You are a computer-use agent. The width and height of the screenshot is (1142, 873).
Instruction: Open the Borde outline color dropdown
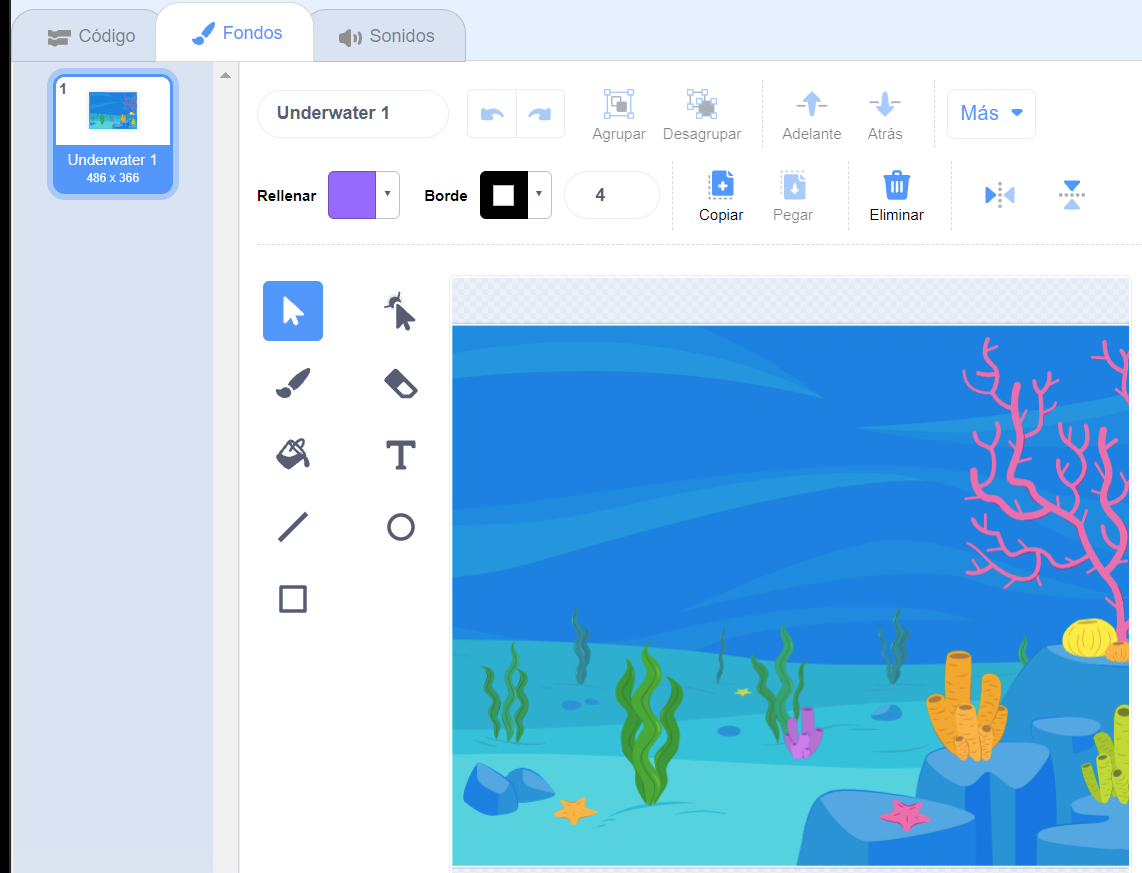(539, 194)
